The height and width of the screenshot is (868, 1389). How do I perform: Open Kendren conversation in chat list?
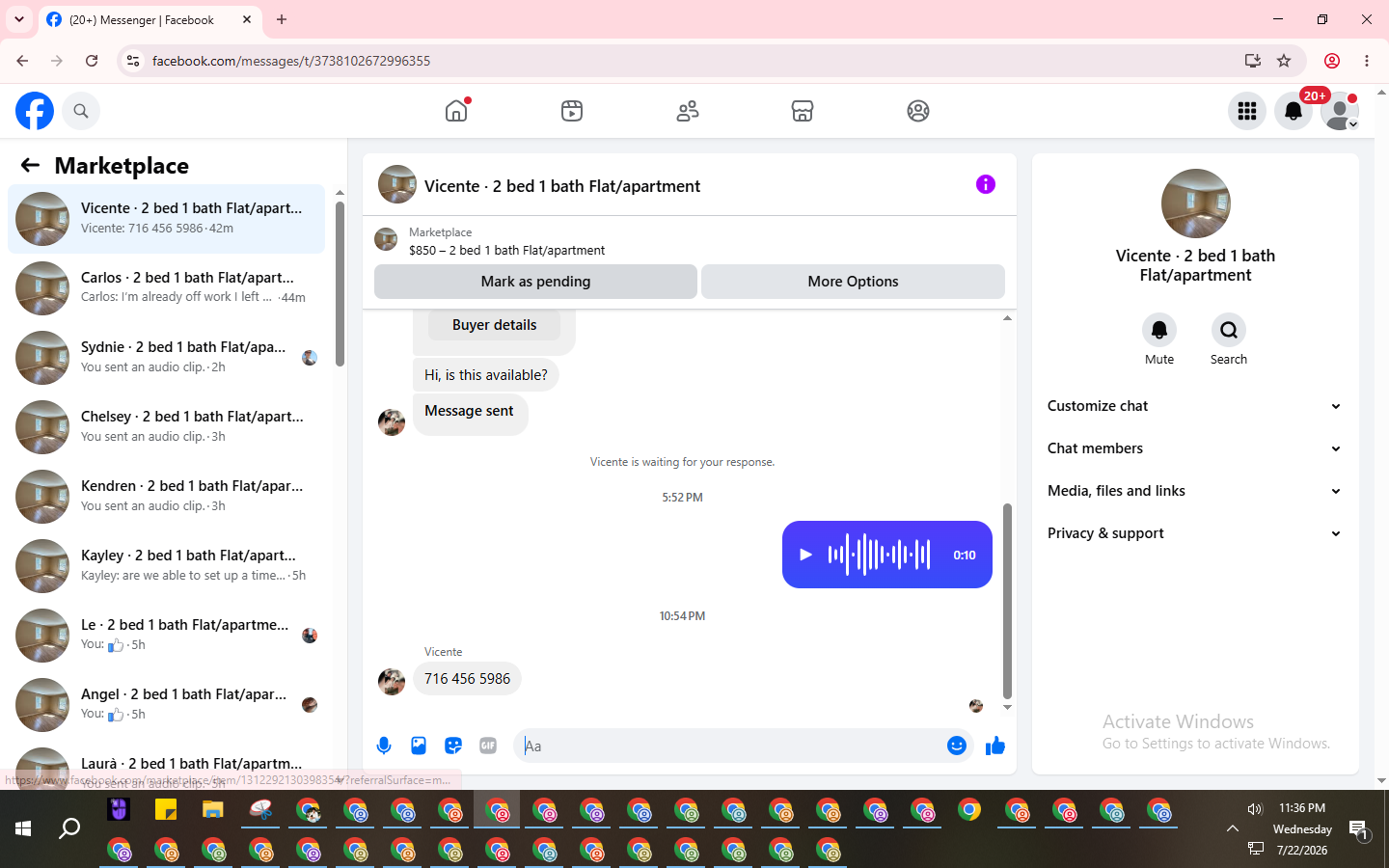coord(167,497)
